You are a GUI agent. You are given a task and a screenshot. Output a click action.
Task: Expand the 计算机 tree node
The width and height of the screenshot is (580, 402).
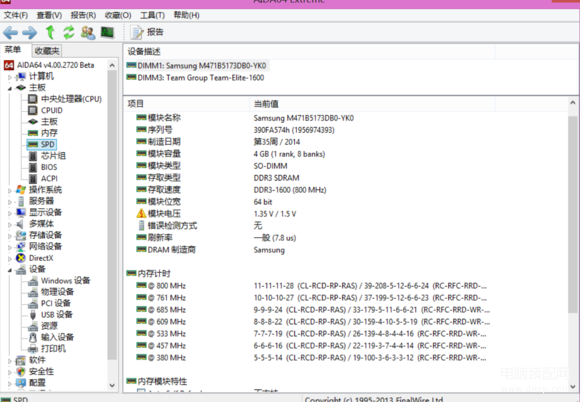coord(10,77)
